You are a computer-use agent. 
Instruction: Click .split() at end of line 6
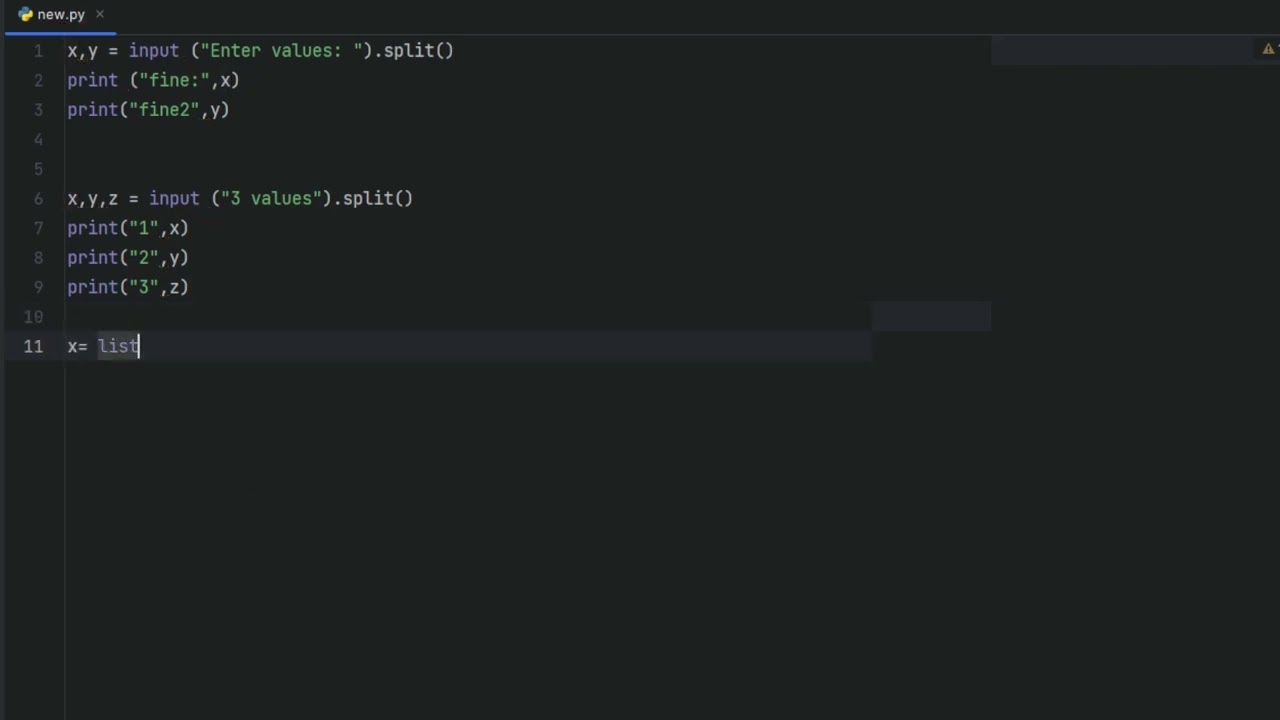click(x=373, y=199)
